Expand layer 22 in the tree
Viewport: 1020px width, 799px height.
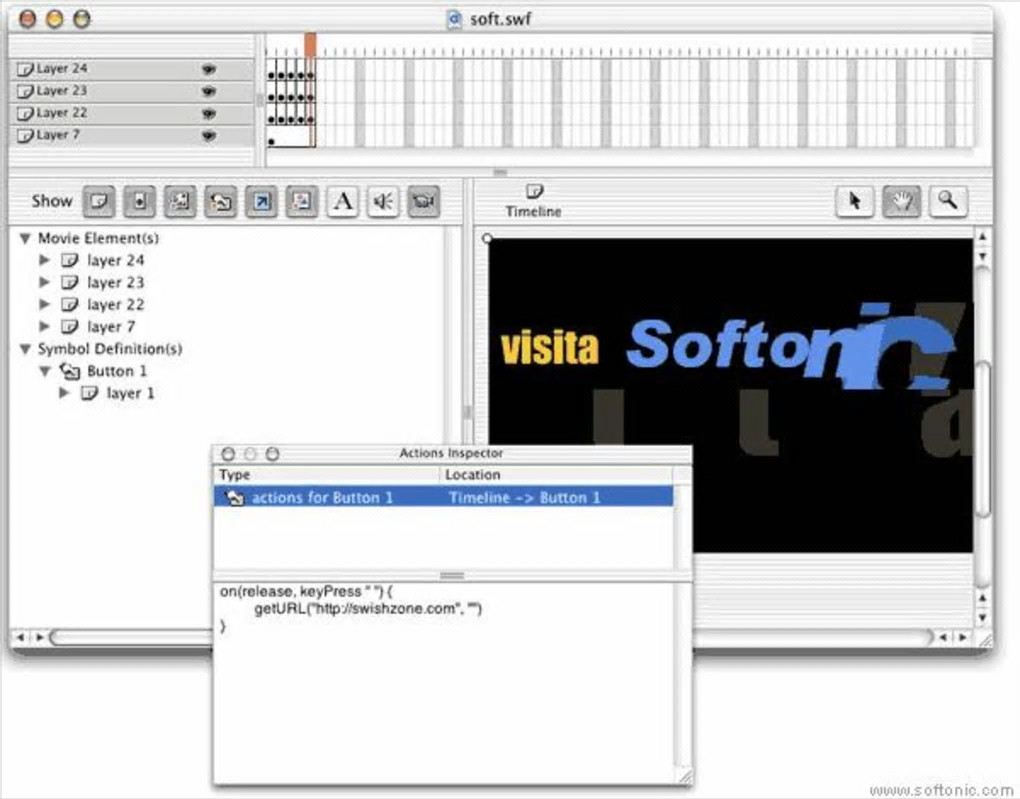point(44,305)
